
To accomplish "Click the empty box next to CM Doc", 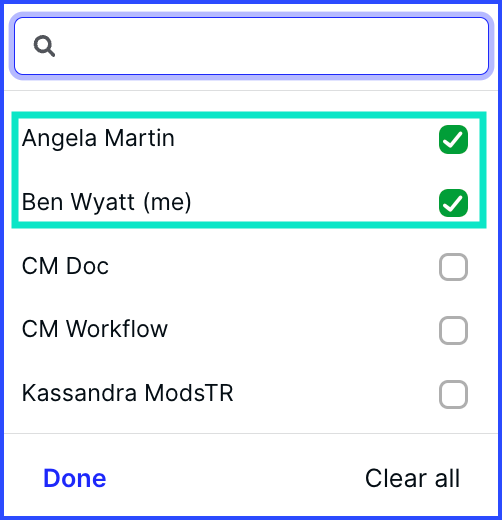I will click(453, 267).
